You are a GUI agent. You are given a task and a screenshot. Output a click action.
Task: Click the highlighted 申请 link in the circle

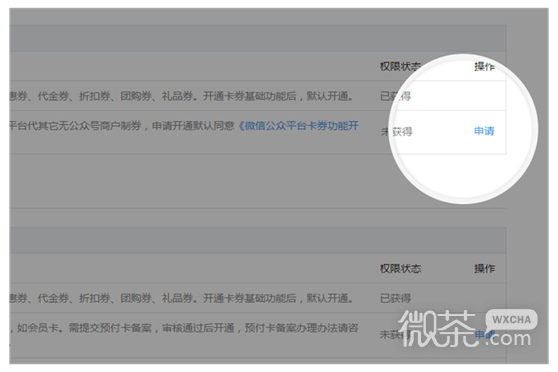[484, 131]
